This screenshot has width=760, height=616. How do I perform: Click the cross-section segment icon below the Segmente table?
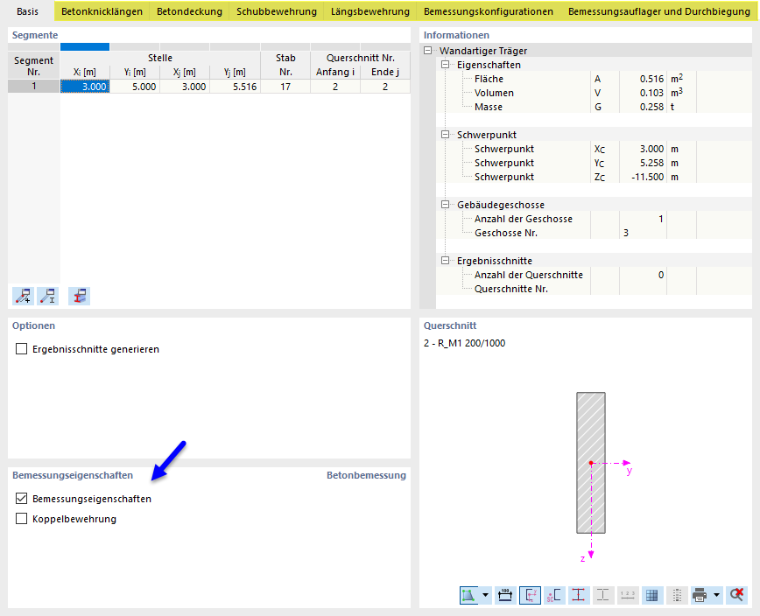click(79, 296)
